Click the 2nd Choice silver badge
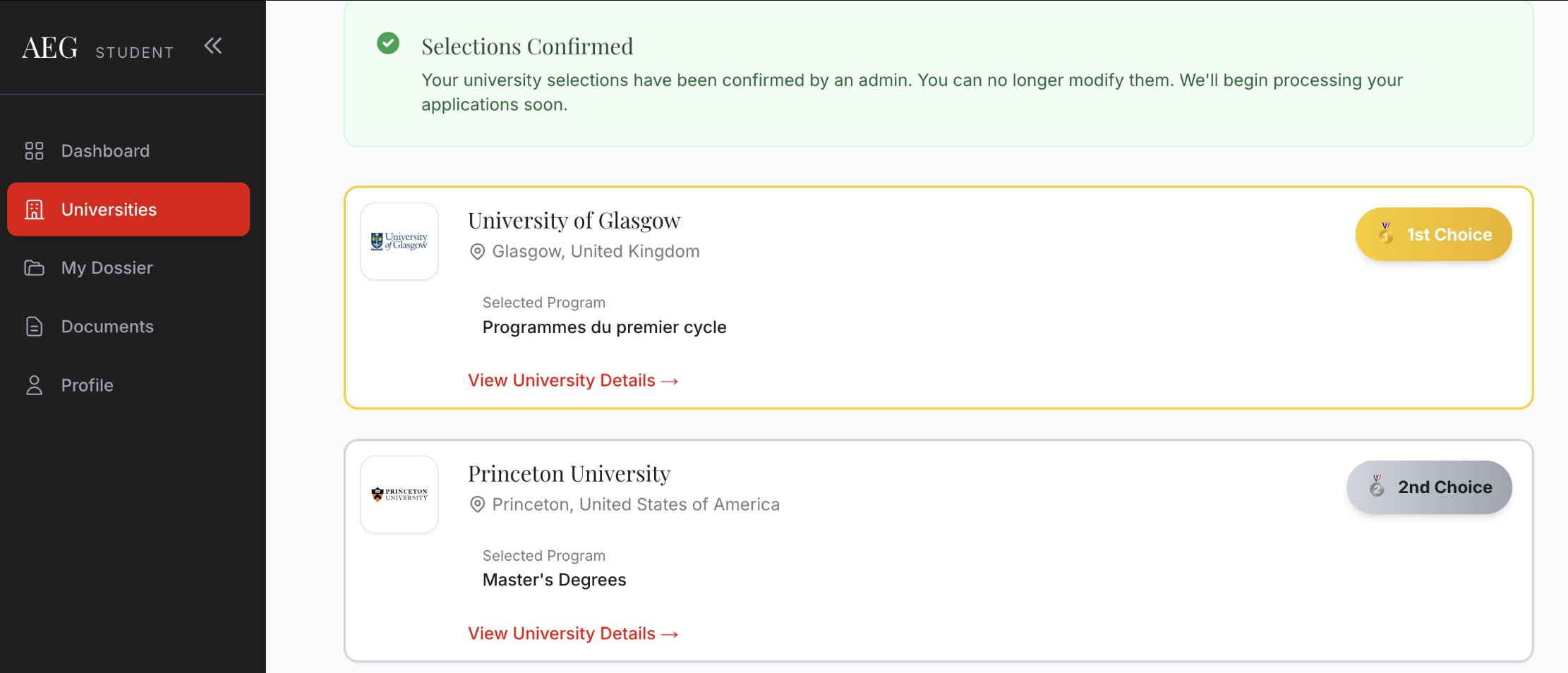 1429,487
